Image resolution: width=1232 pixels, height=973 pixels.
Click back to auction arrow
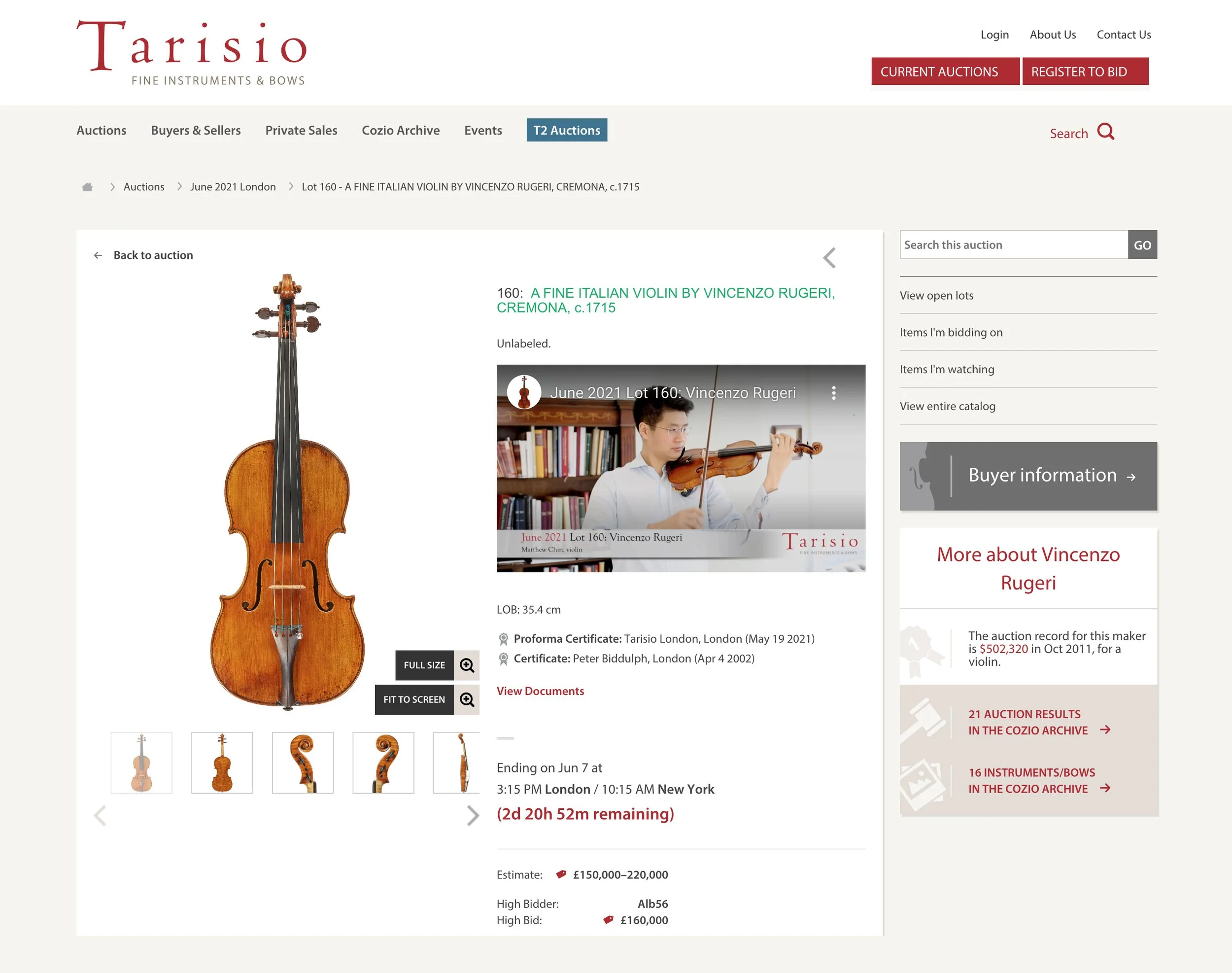point(98,255)
